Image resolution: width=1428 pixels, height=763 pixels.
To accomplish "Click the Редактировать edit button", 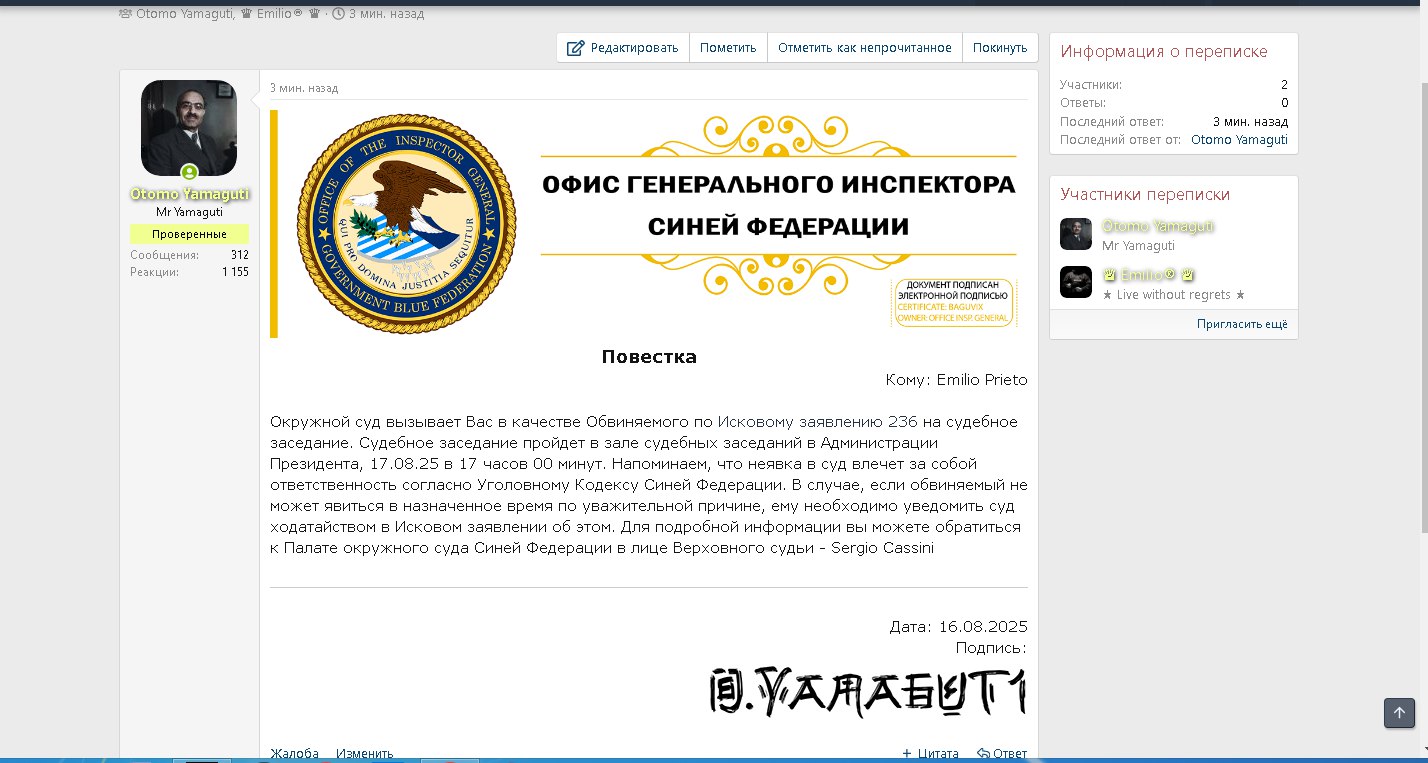I will pyautogui.click(x=623, y=48).
